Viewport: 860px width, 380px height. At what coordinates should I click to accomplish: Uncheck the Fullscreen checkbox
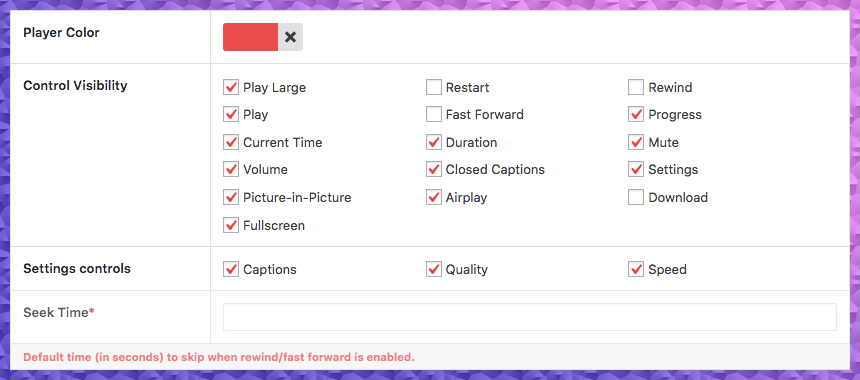(x=231, y=225)
